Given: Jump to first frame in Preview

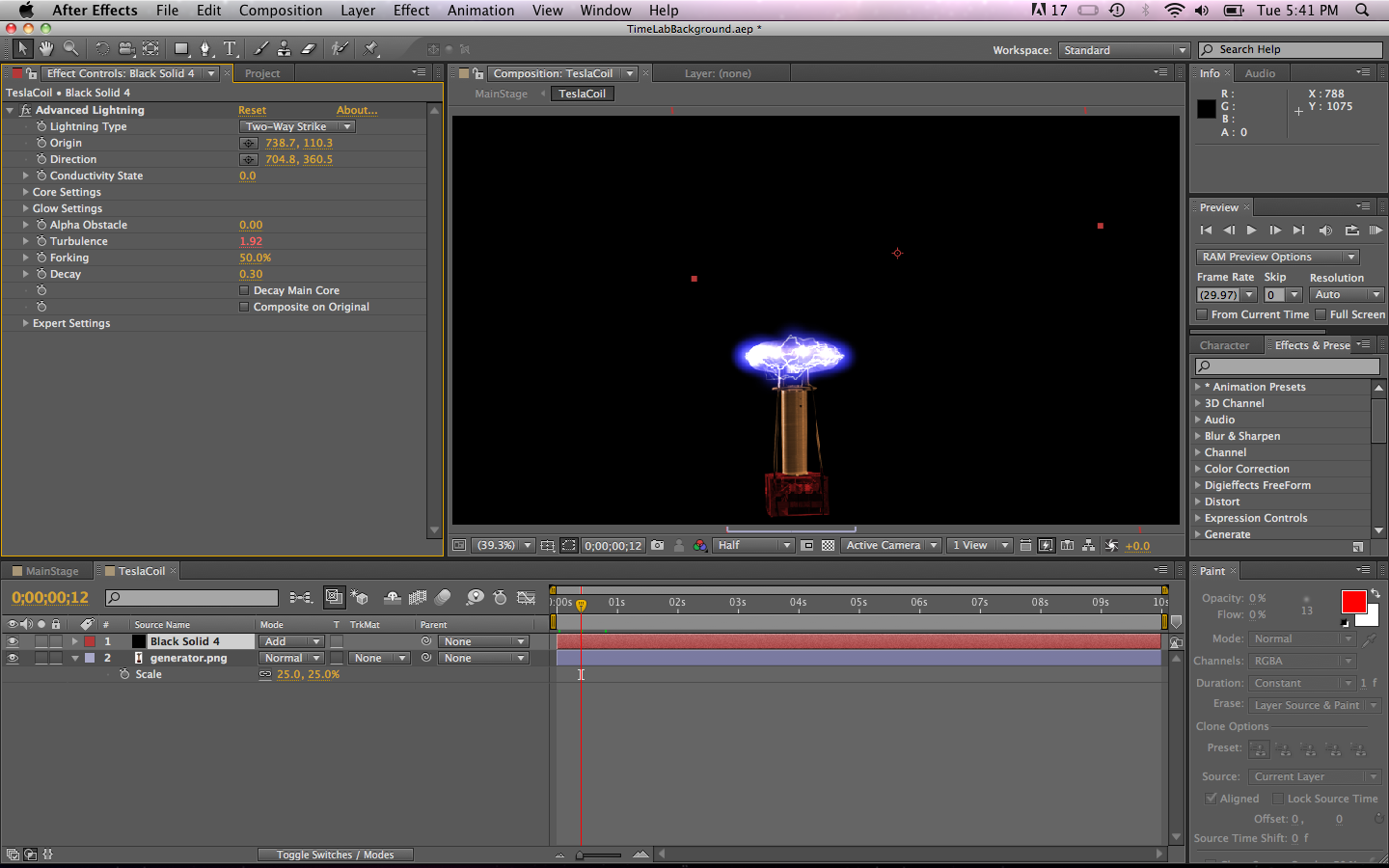Looking at the screenshot, I should click(x=1206, y=231).
